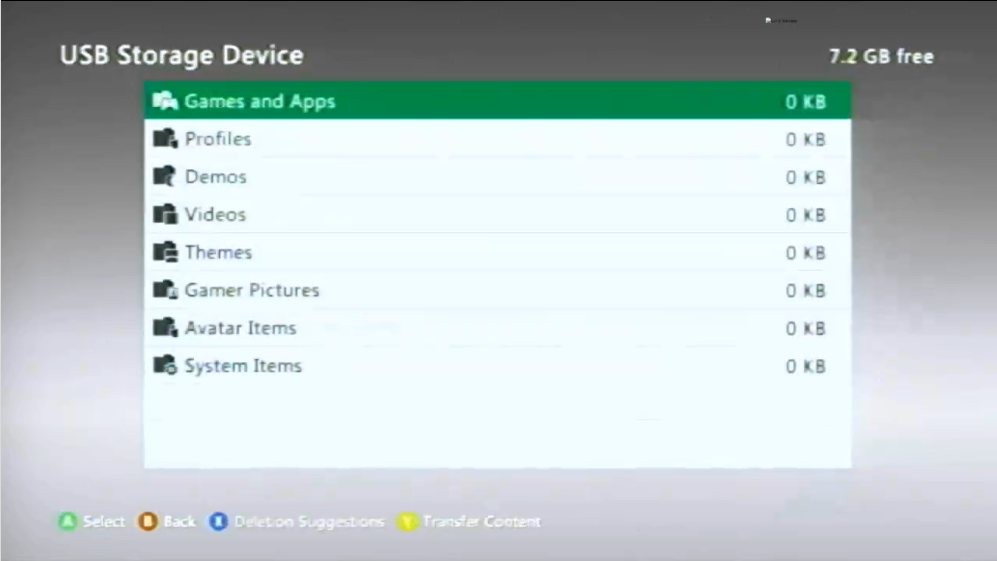997x561 pixels.
Task: Click the yellow Y button icon
Action: 406,522
